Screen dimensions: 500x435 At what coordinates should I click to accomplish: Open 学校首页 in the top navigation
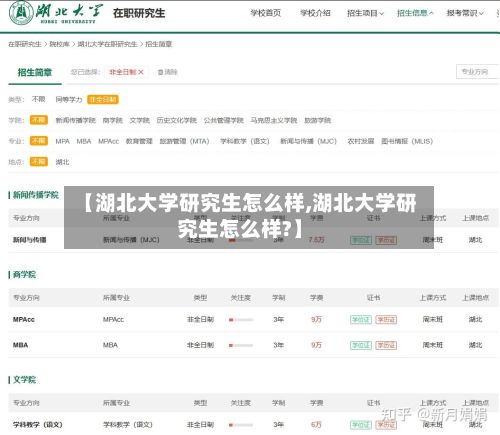pyautogui.click(x=266, y=13)
